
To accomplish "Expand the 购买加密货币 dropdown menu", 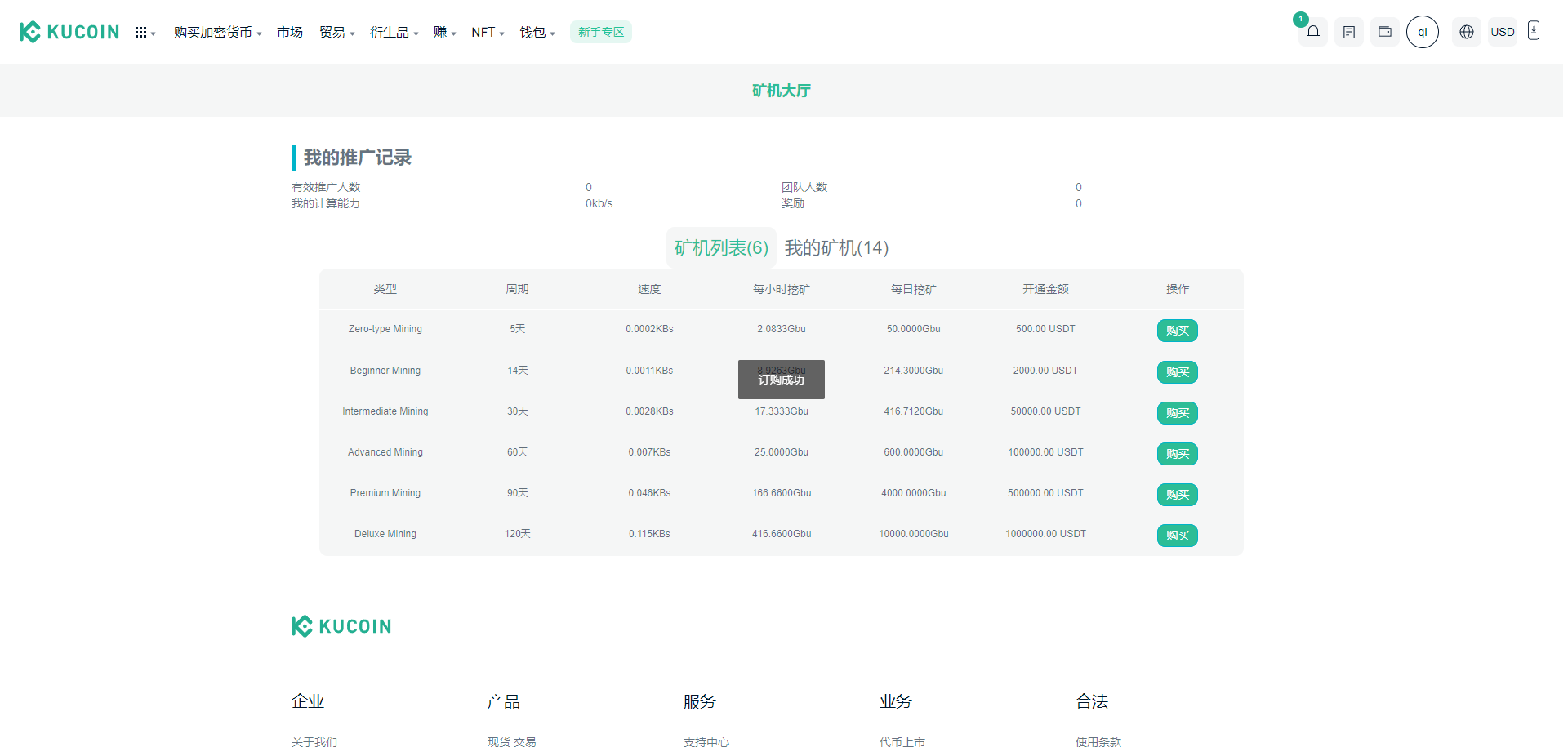I will tap(217, 33).
